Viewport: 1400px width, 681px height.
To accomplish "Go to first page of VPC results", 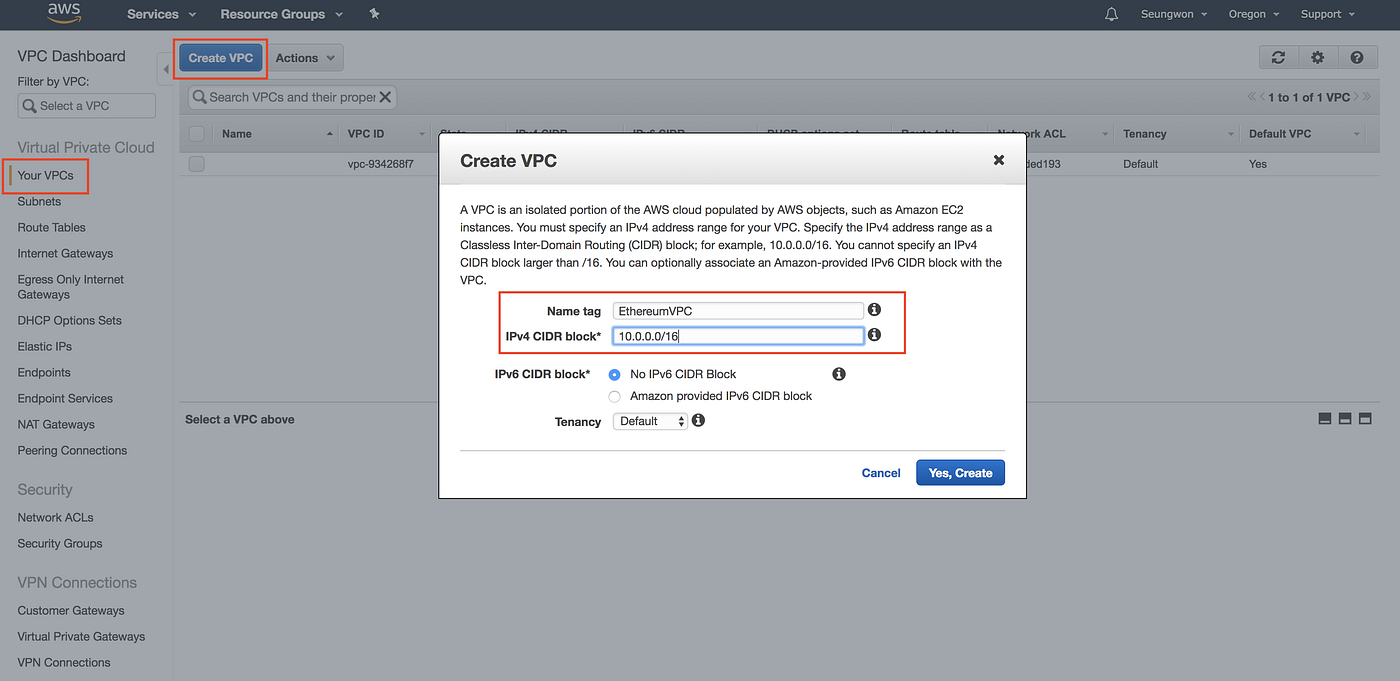I will [1252, 97].
